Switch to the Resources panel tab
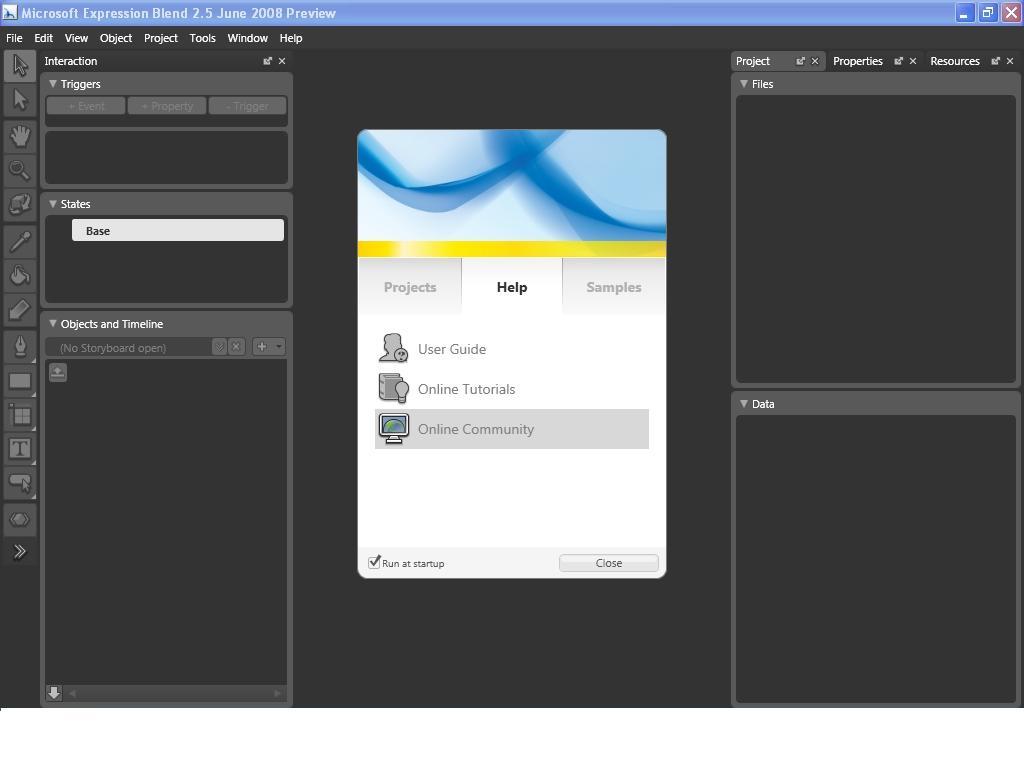Image resolution: width=1024 pixels, height=768 pixels. point(954,61)
